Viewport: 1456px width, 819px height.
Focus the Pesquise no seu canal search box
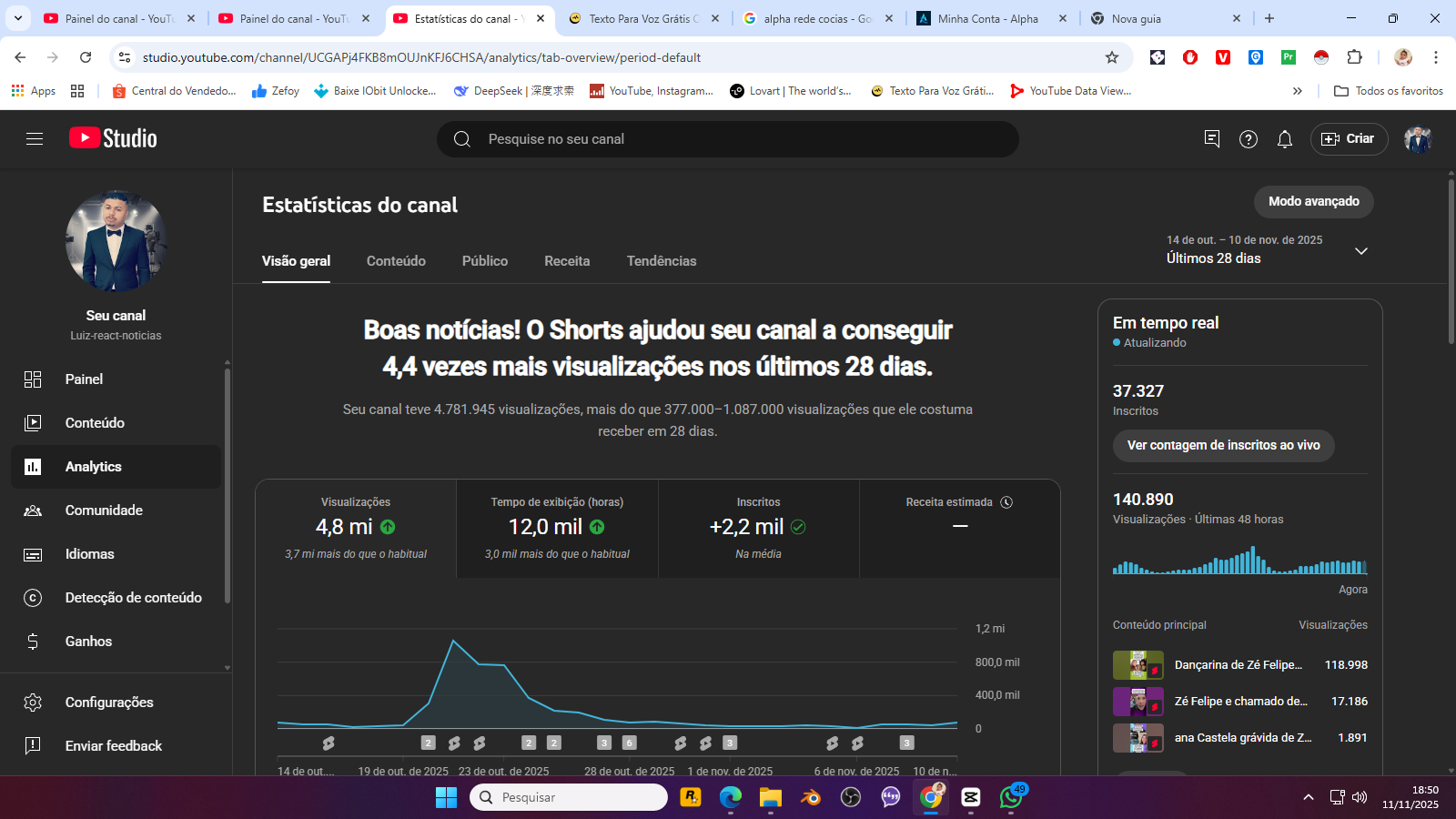728,139
